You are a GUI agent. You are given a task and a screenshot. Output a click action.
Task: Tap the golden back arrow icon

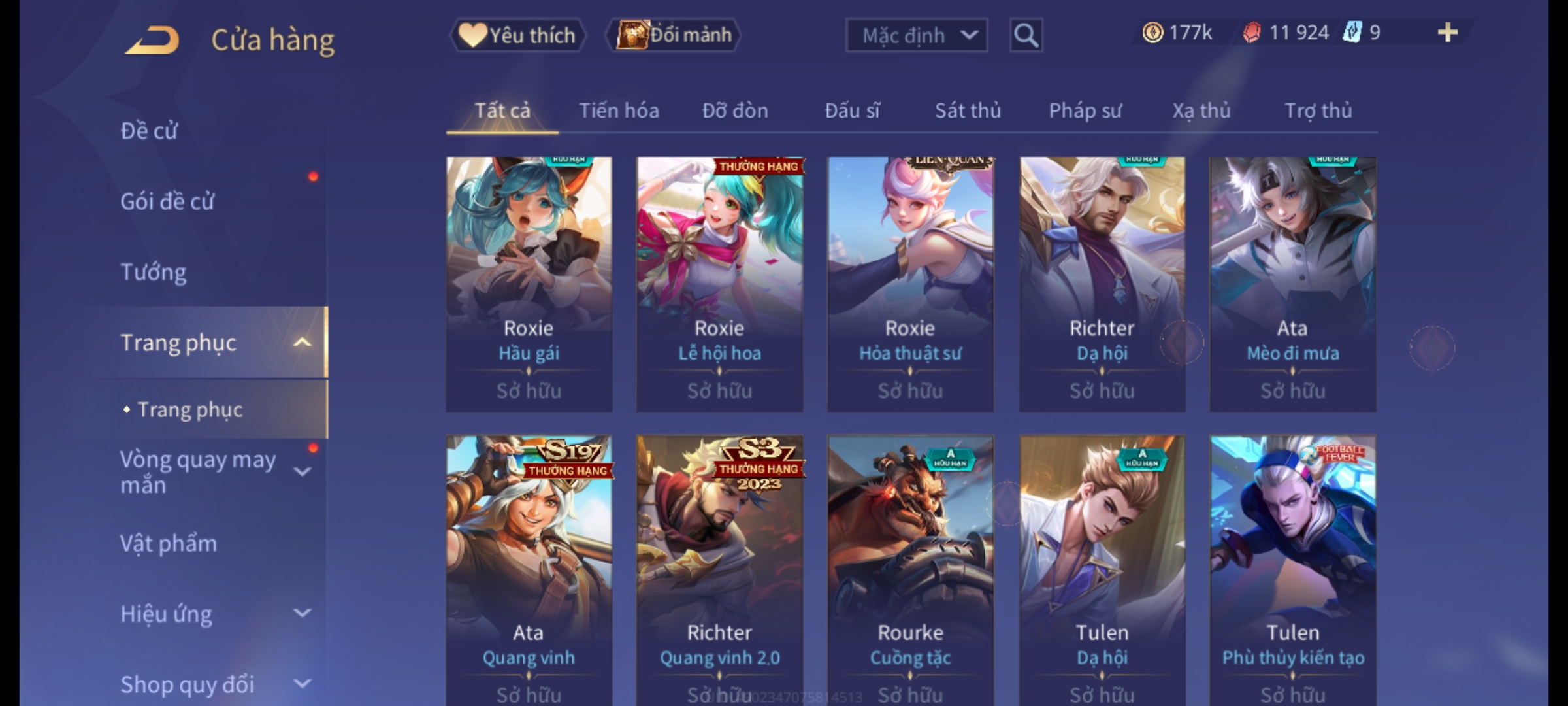pos(152,40)
